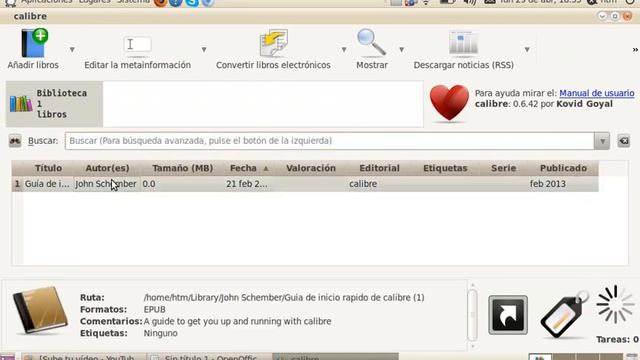The height and width of the screenshot is (360, 640).
Task: Select the 'Guía de i...' title cell
Action: (x=48, y=184)
